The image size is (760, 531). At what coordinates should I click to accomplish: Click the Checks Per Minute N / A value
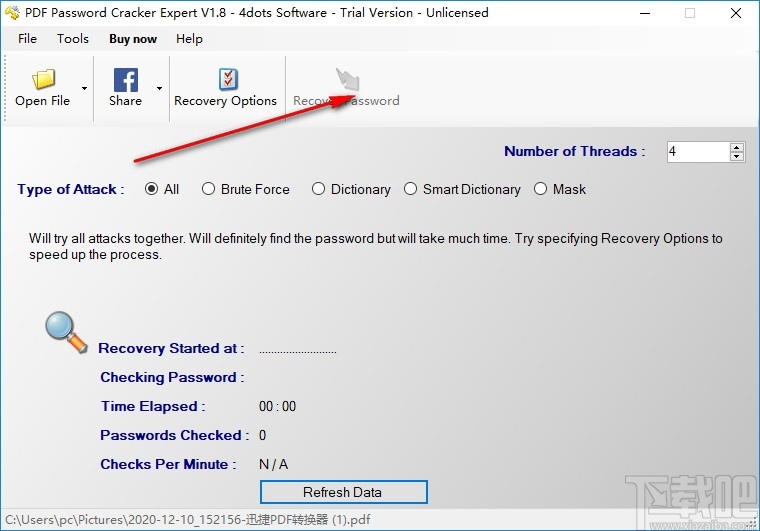pyautogui.click(x=273, y=464)
